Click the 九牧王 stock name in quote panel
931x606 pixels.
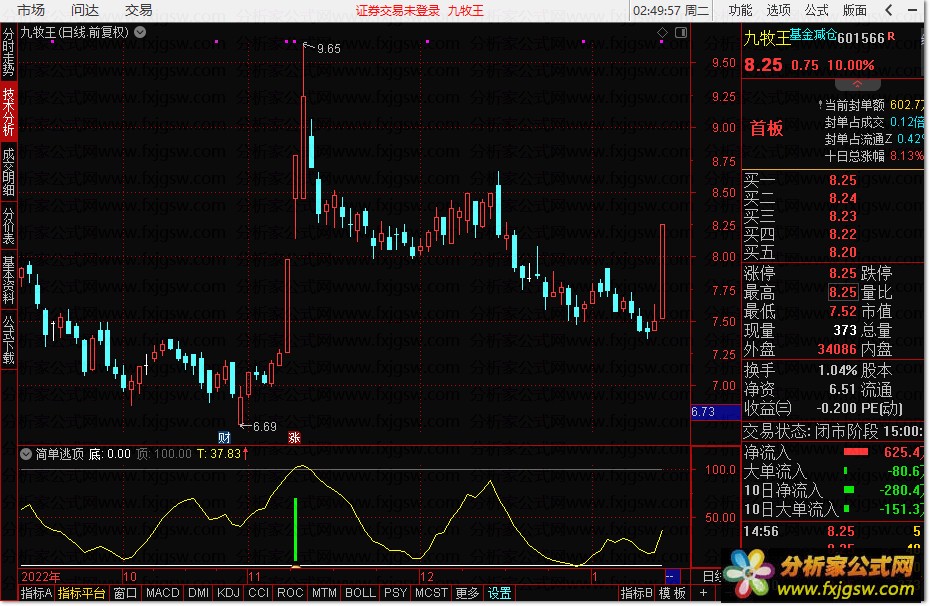pyautogui.click(x=767, y=39)
